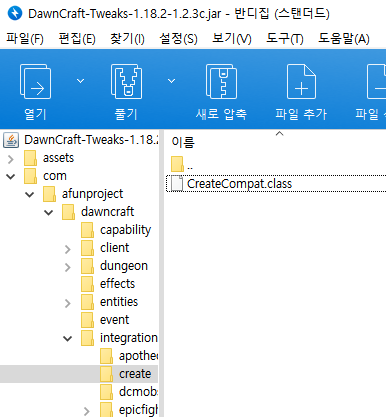
Task: Click the Java jar icon at tree root
Action: (x=11, y=140)
